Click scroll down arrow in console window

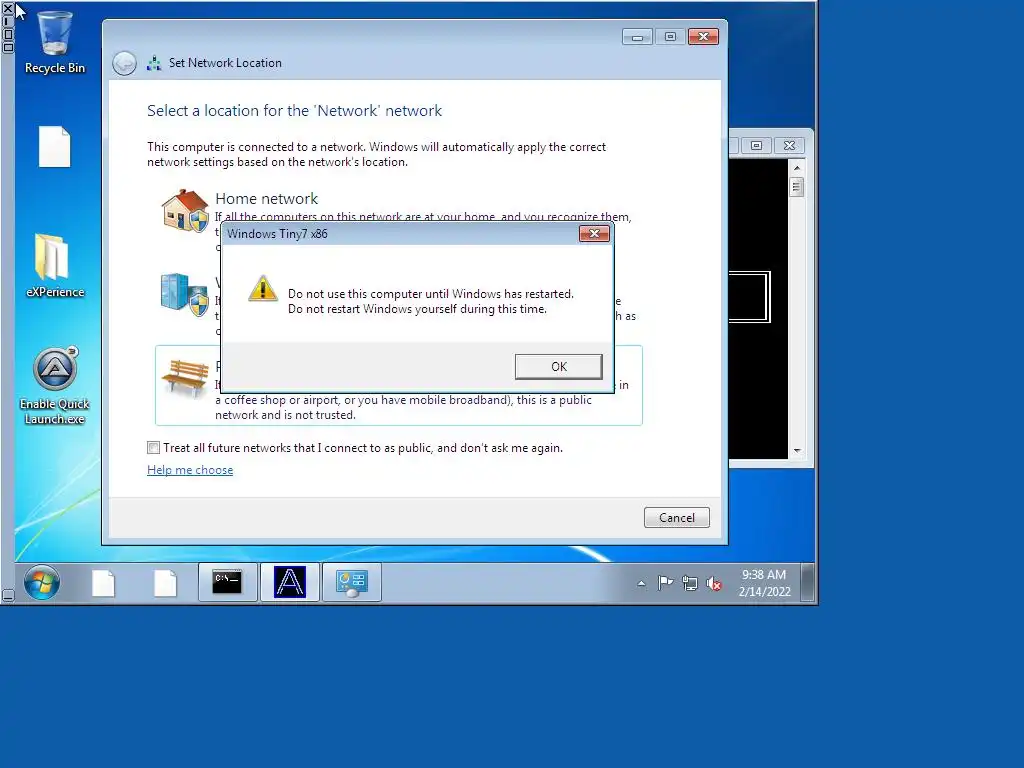pyautogui.click(x=797, y=451)
